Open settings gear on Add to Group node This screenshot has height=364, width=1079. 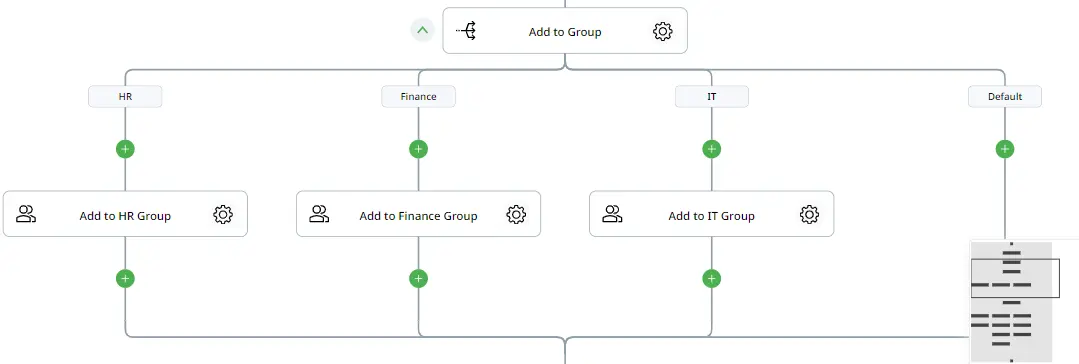coord(662,31)
